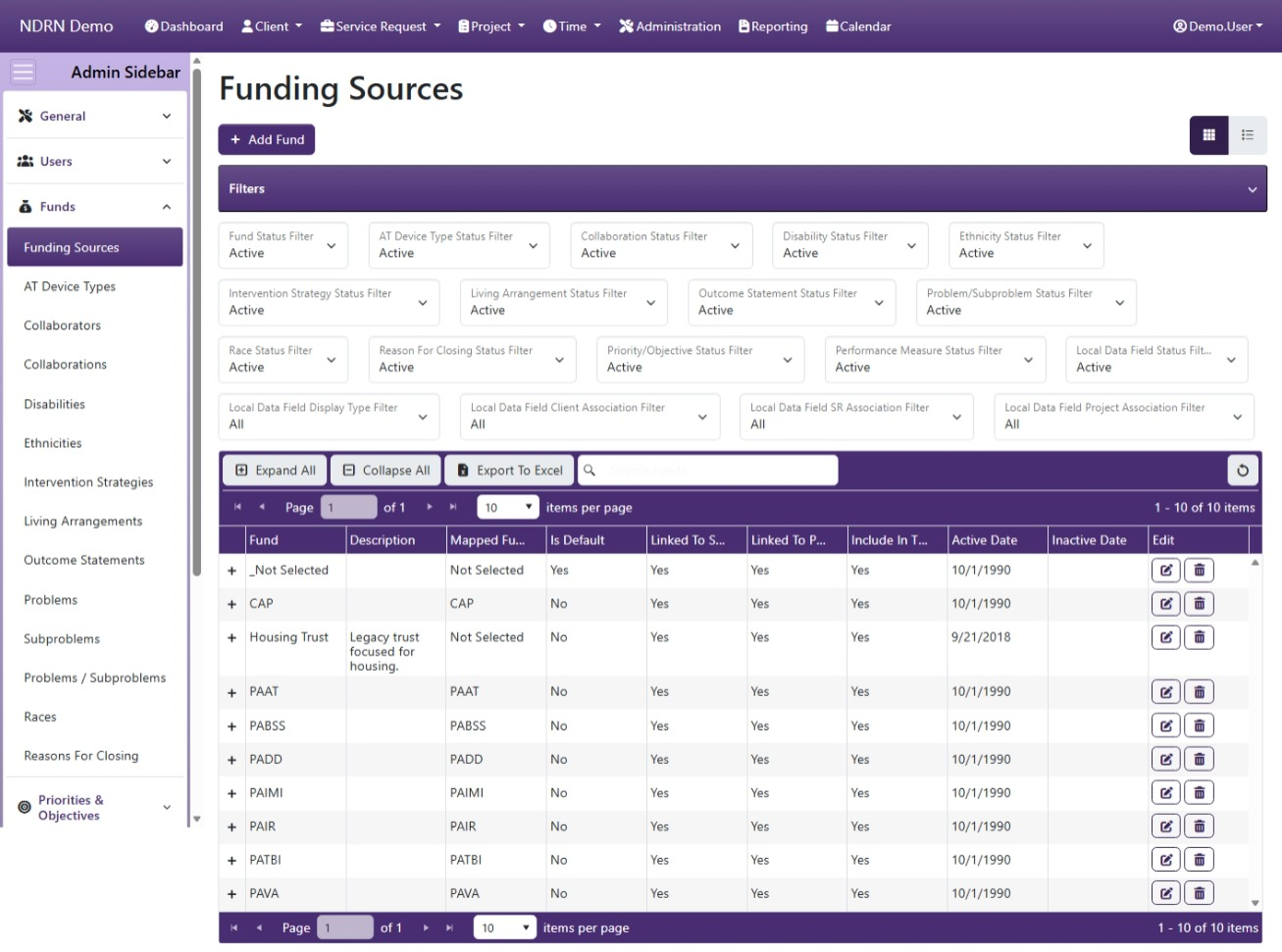The width and height of the screenshot is (1282, 952).
Task: Open the Administration menu item
Action: coord(670,26)
